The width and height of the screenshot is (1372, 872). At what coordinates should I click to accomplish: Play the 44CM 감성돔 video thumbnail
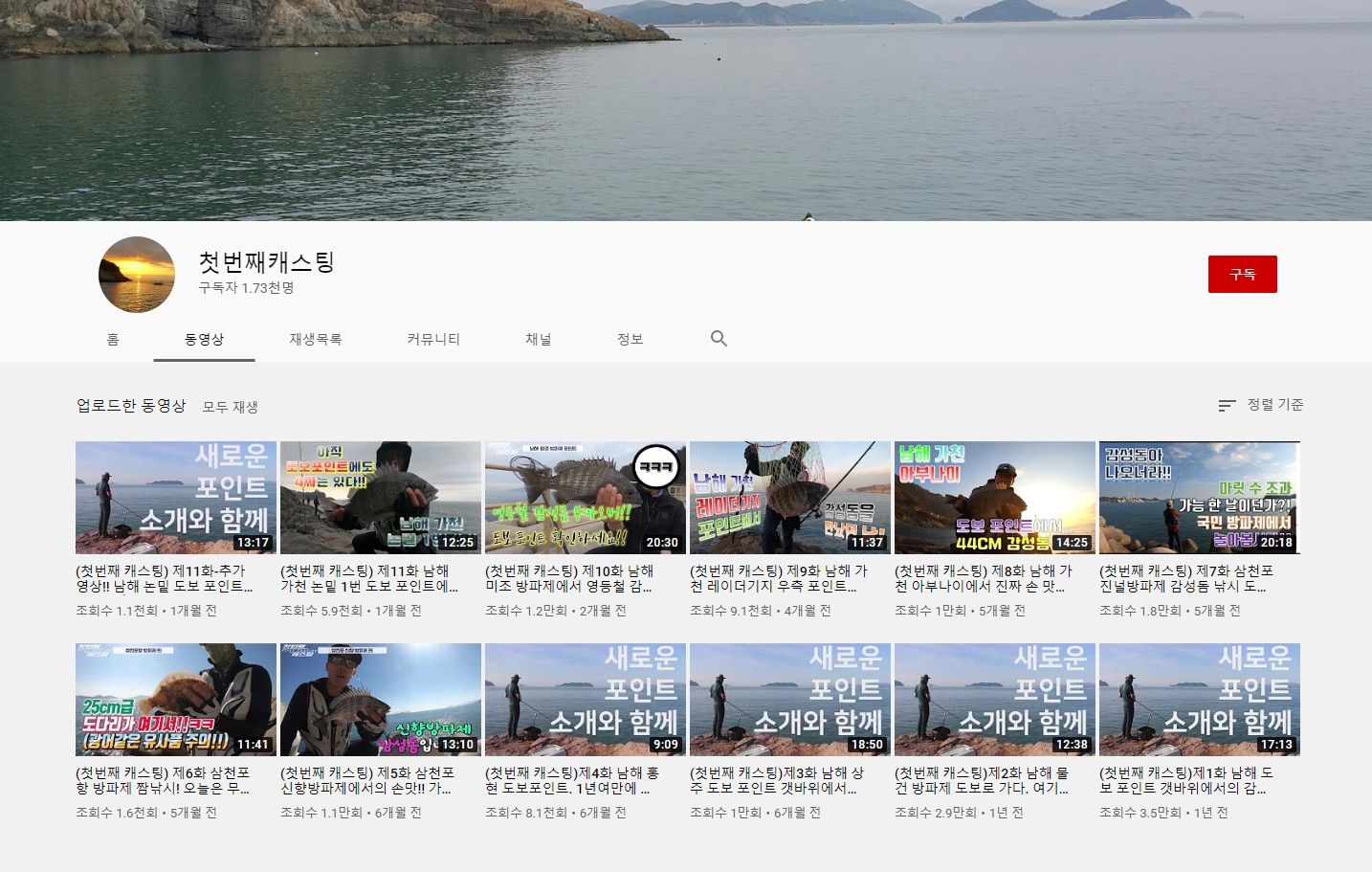click(x=995, y=498)
